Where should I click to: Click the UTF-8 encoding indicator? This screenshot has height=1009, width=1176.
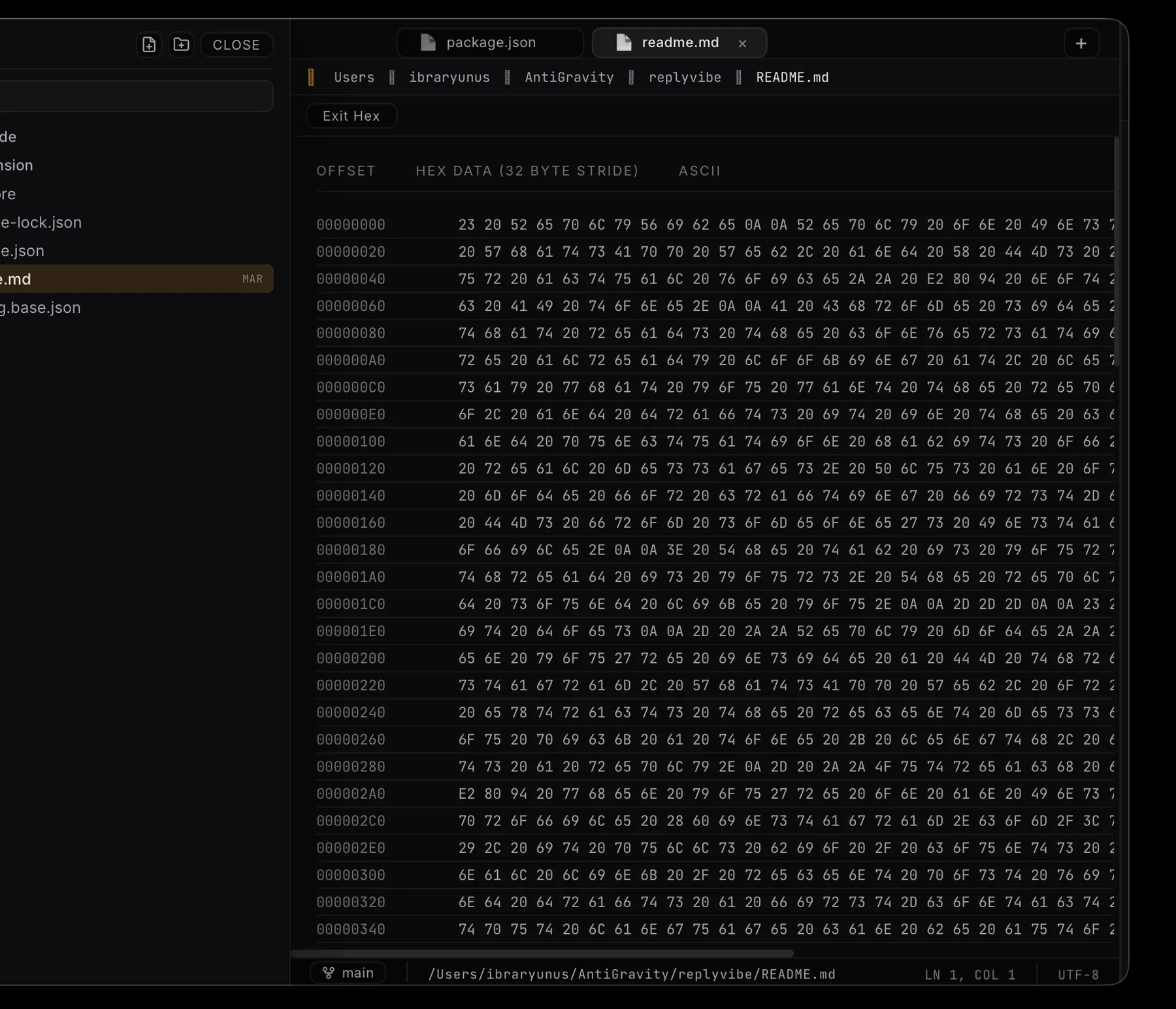1078,974
